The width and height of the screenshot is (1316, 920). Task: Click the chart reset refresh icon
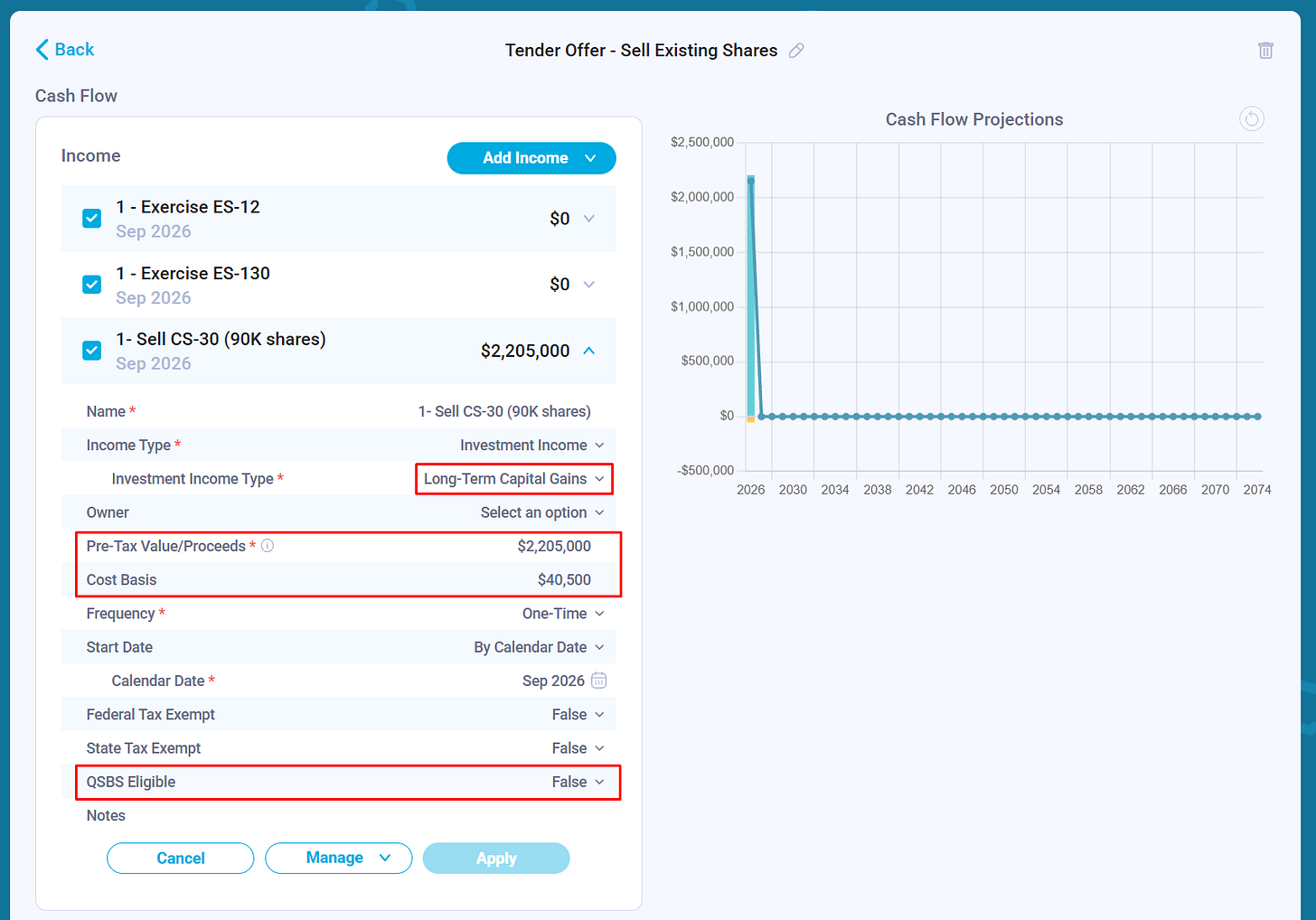pyautogui.click(x=1251, y=118)
